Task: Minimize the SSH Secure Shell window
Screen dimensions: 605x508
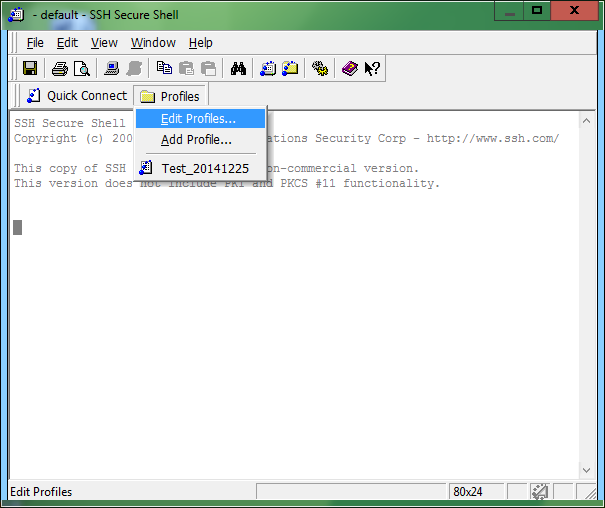Action: click(509, 11)
